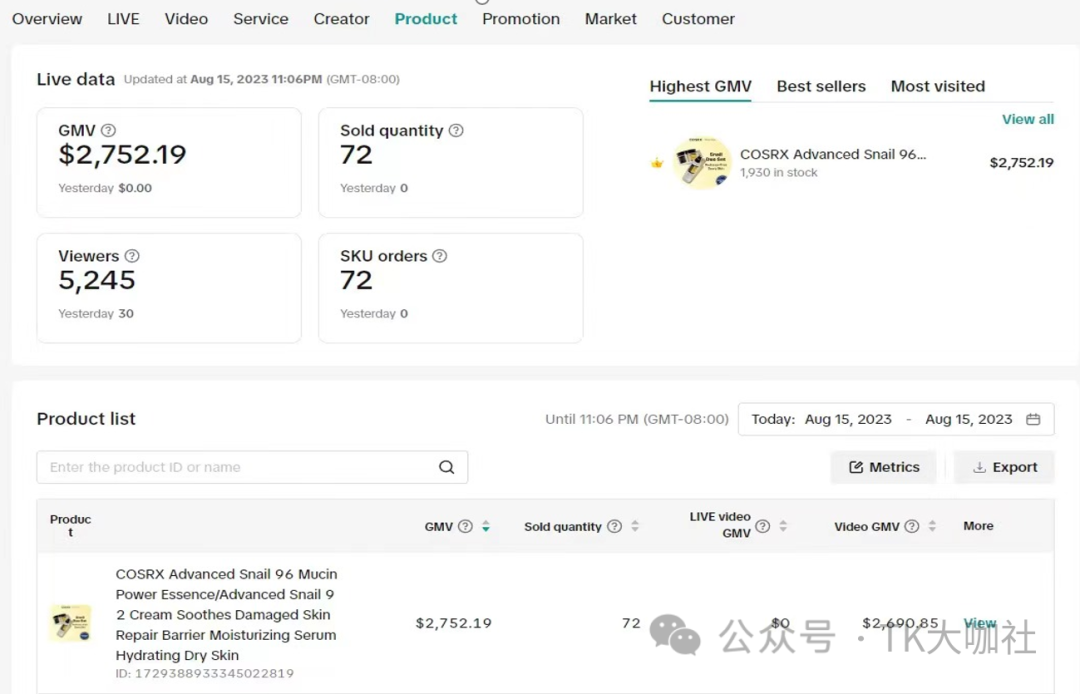Open the Creator navigation tab
Screen dimensions: 1080x694
[x=341, y=19]
